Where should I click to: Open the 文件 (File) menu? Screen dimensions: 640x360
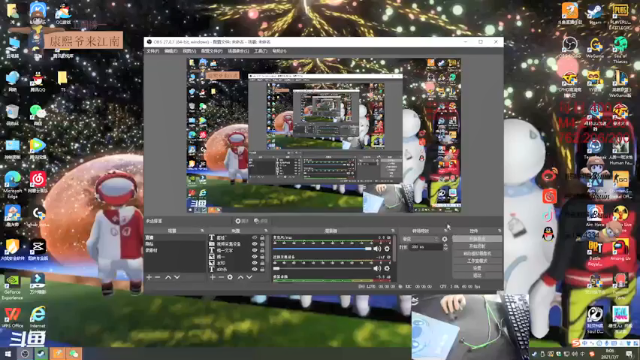(153, 51)
